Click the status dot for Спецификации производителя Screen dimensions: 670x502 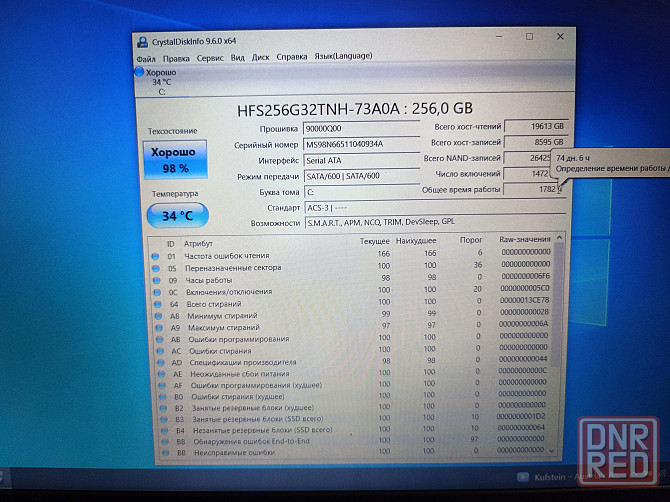161,362
